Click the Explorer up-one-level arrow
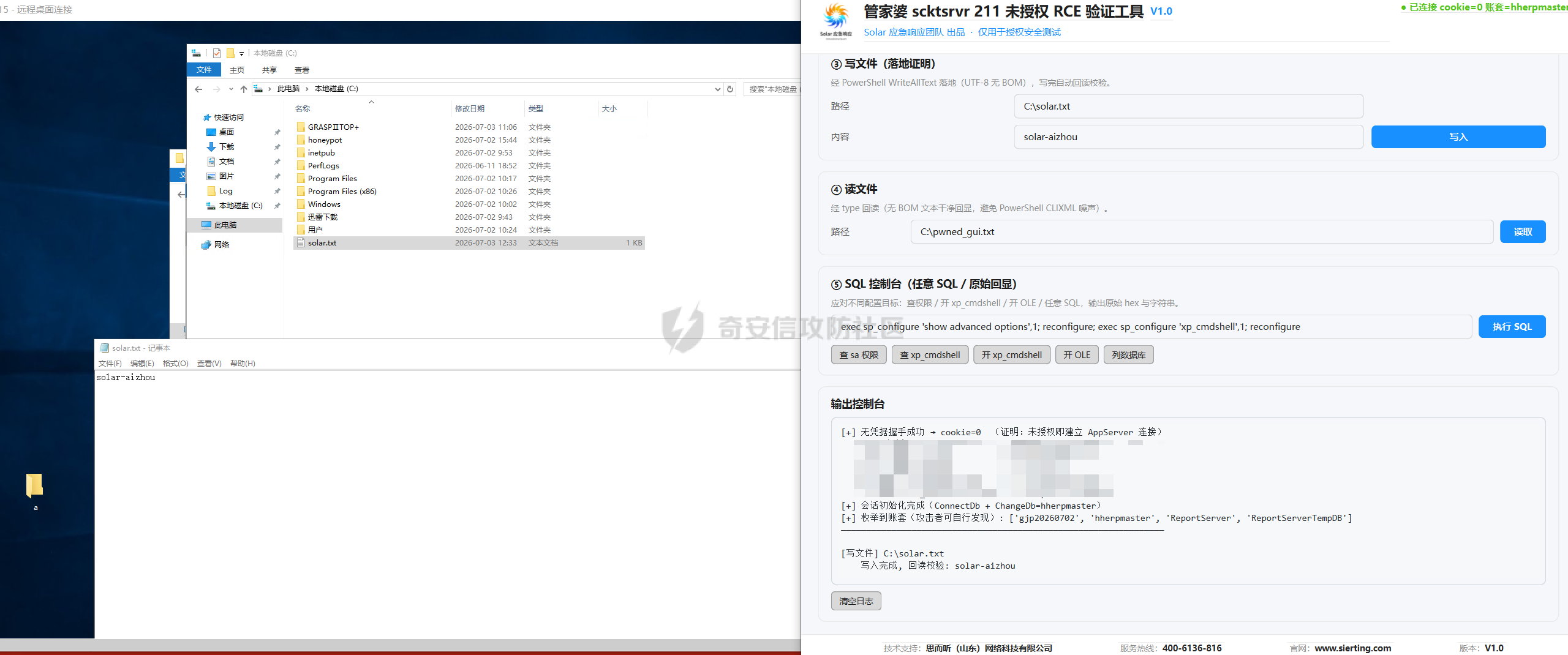The image size is (1568, 655). (x=244, y=89)
